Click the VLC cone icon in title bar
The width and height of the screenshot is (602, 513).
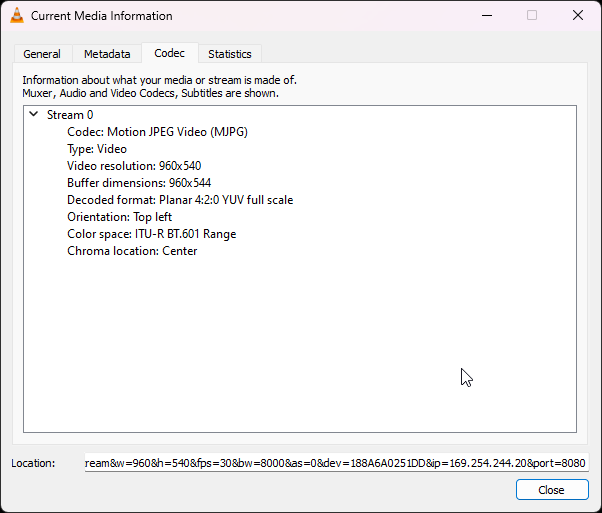coord(17,16)
